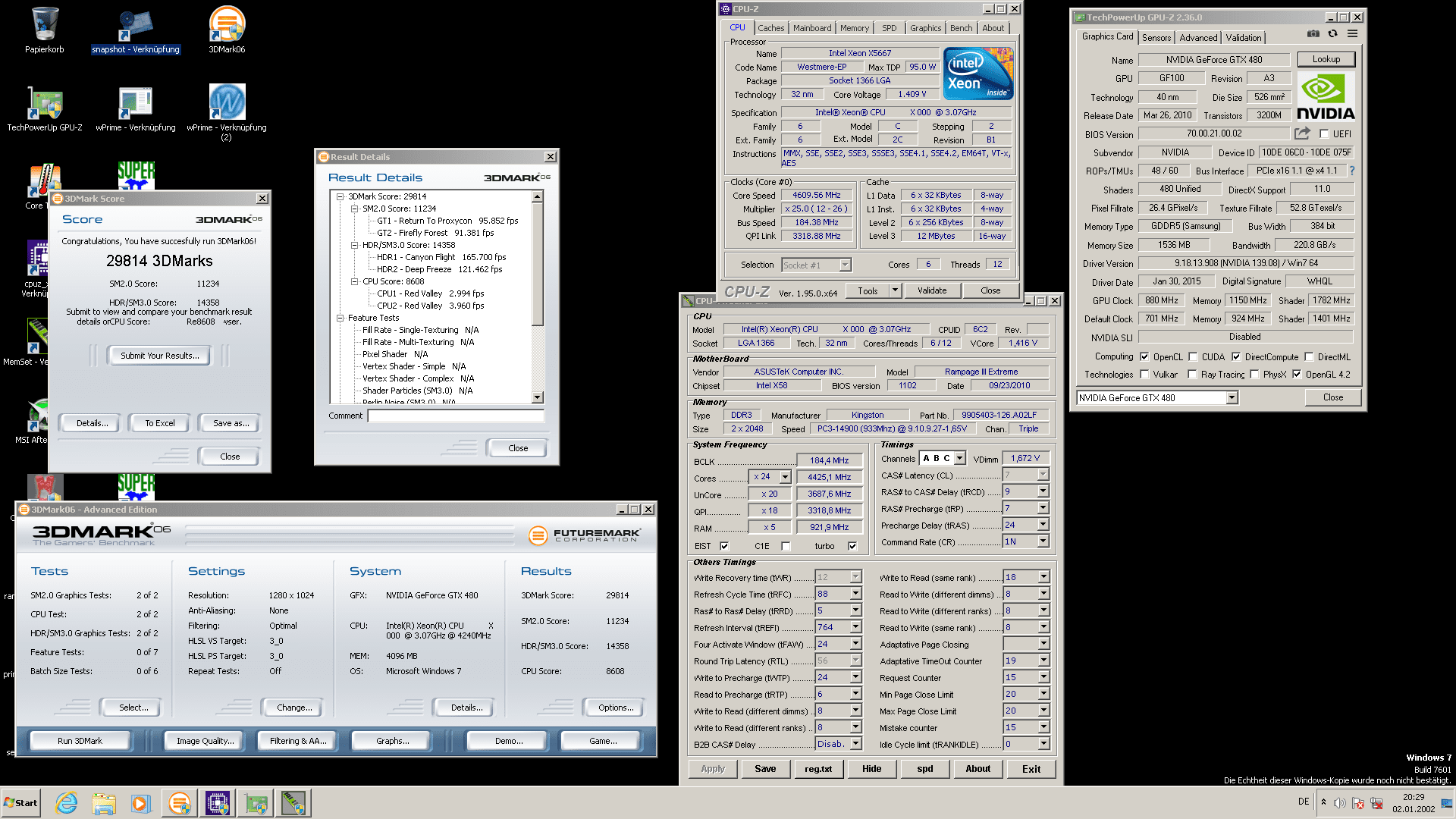The width and height of the screenshot is (1456, 819).
Task: Open the Cores multiplier x 24 dropdown
Action: point(785,477)
